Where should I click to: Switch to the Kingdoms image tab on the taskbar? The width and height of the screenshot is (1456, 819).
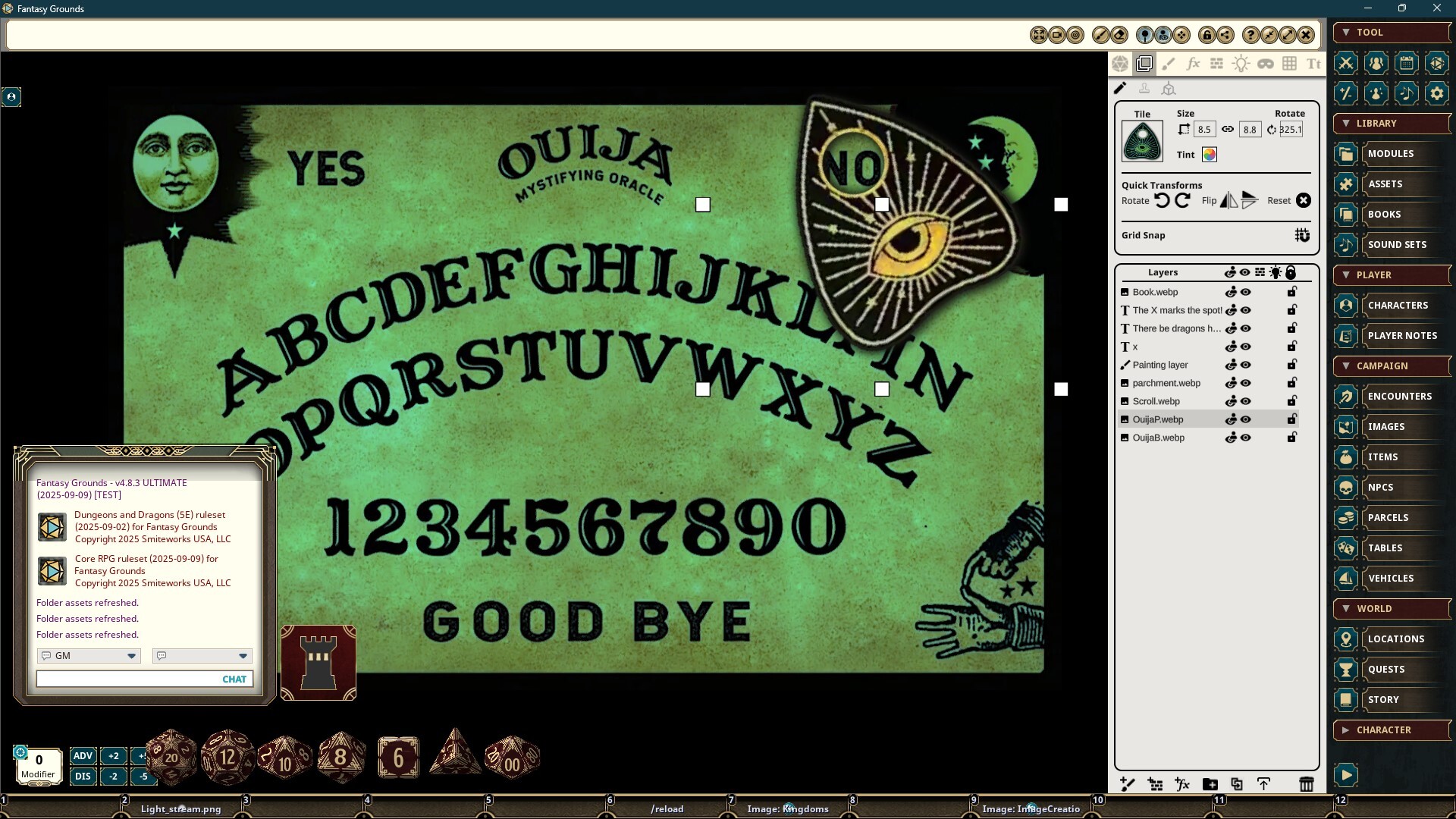click(787, 808)
